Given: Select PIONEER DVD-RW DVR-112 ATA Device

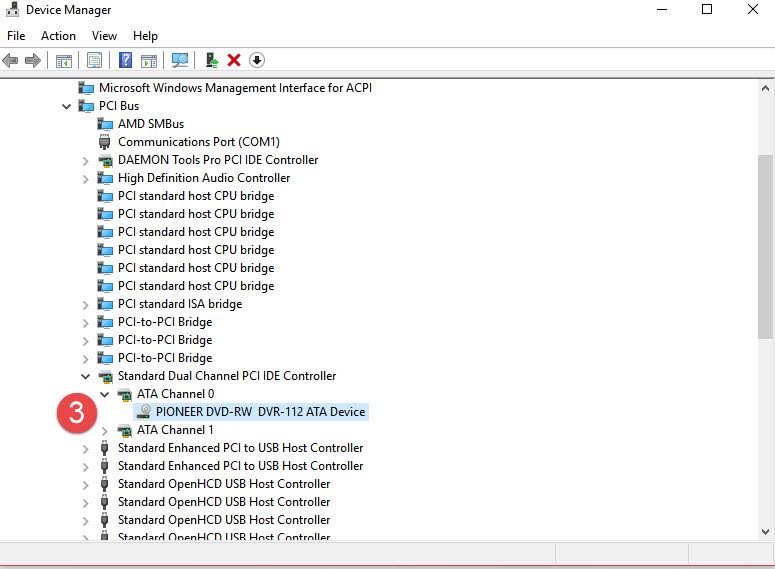Looking at the screenshot, I should (260, 412).
